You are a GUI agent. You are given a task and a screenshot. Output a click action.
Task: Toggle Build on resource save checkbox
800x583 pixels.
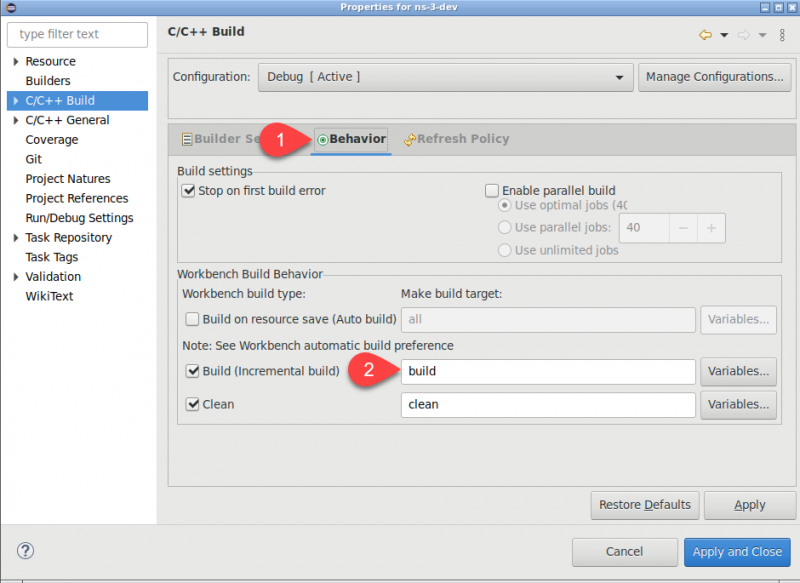[x=192, y=319]
